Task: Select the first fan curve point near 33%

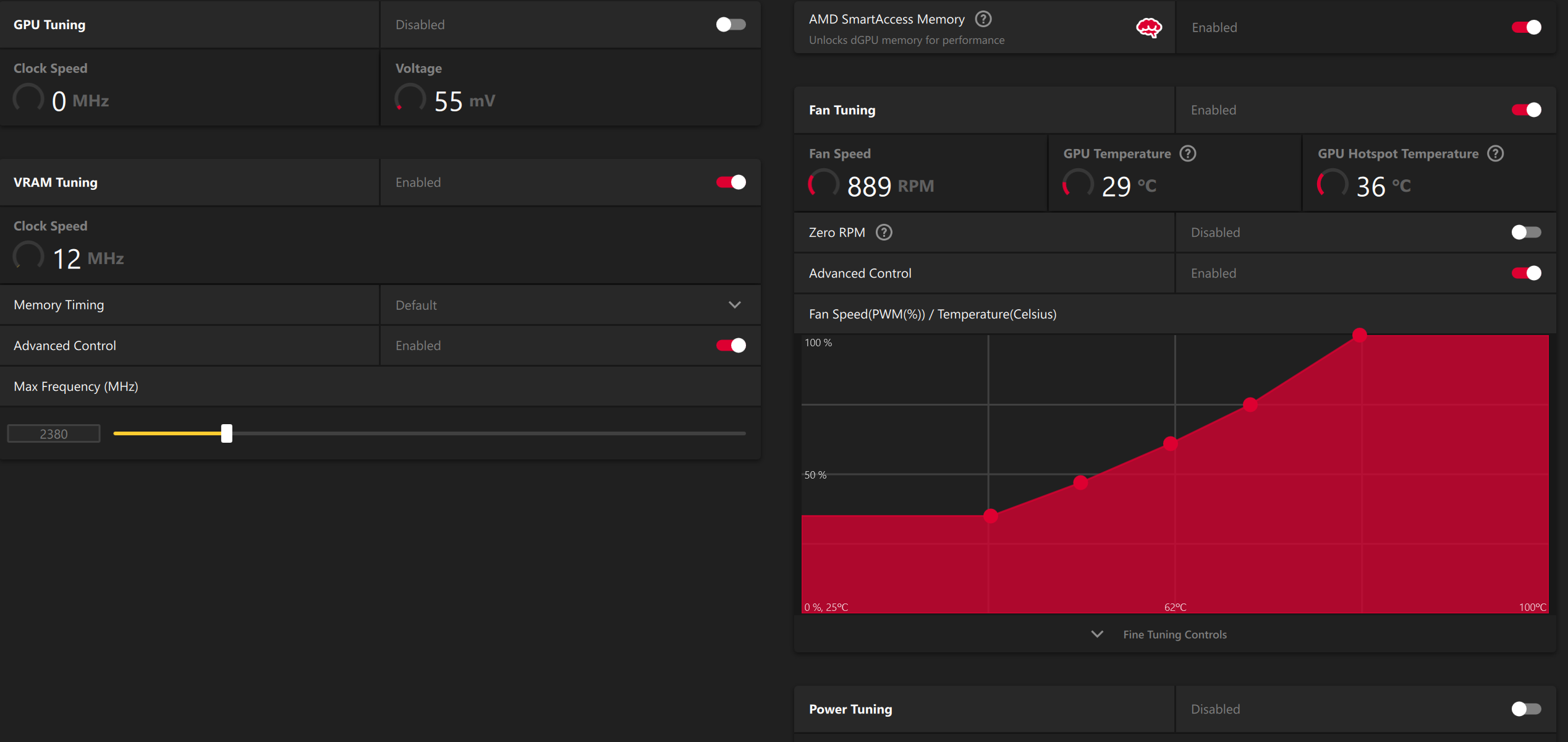Action: [x=991, y=516]
